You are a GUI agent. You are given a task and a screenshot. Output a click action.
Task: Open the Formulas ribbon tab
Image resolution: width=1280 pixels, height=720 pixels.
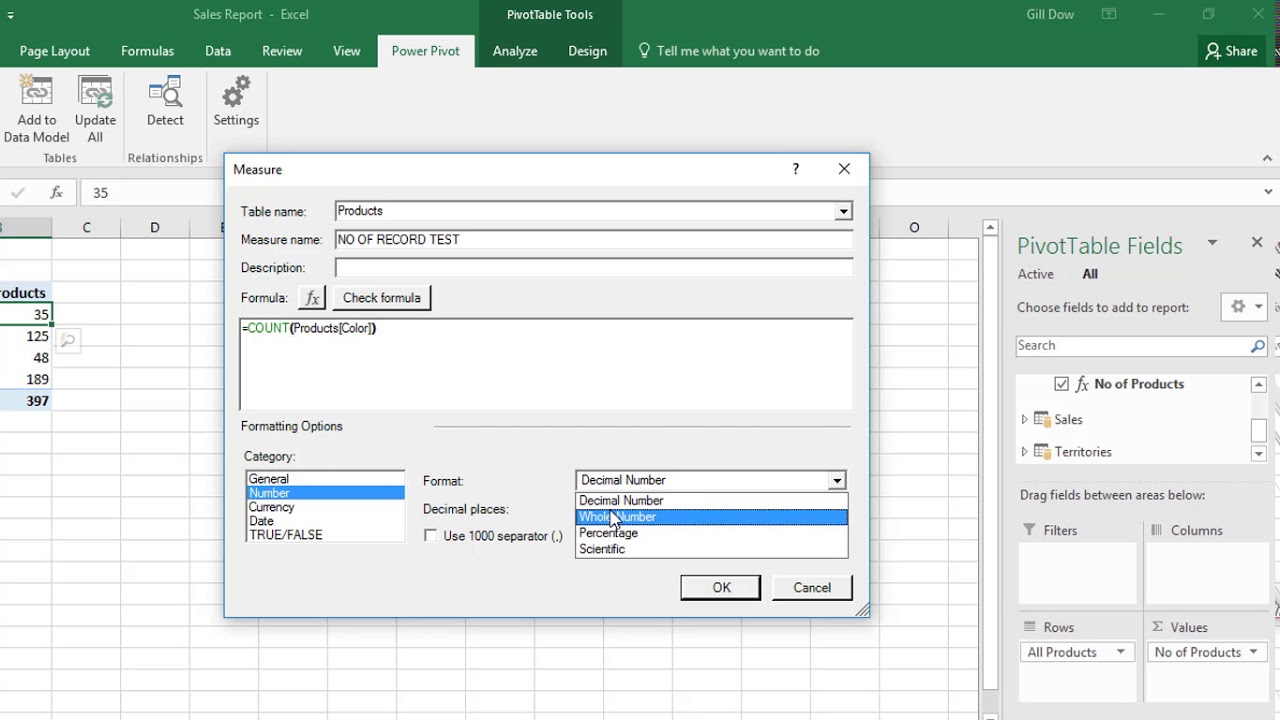pos(147,51)
